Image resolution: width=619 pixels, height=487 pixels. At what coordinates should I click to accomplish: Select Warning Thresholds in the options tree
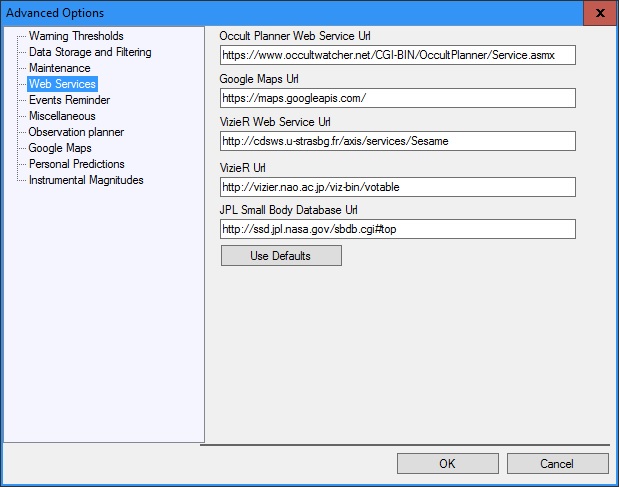tap(76, 36)
